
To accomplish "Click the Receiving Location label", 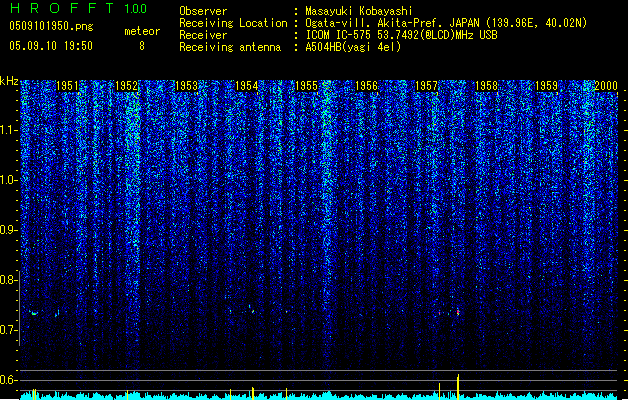I will pos(233,23).
